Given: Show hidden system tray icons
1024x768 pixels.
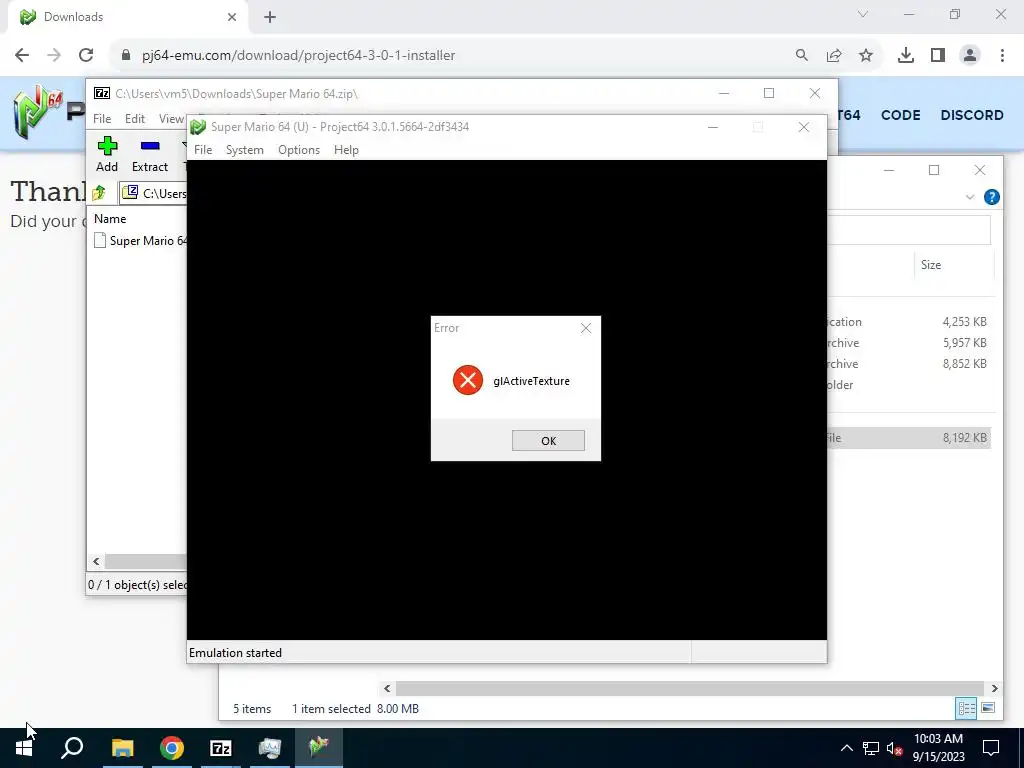Looking at the screenshot, I should (x=846, y=748).
